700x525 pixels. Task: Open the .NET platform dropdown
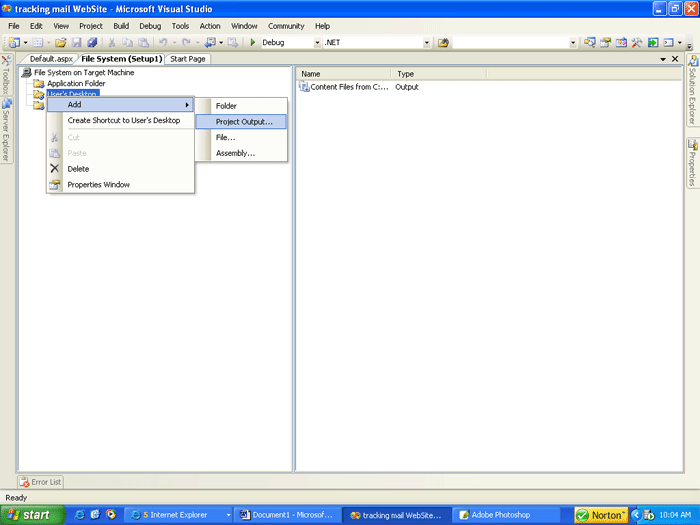[426, 43]
